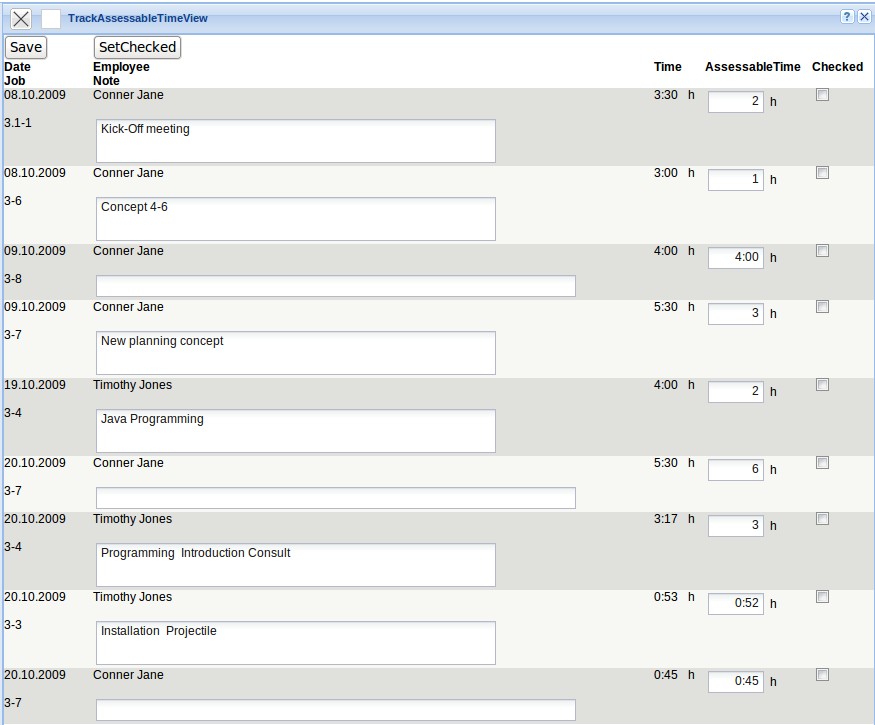This screenshot has width=875, height=725.
Task: Close the TrackAssessableTimeView panel via top-right X
Action: [864, 17]
